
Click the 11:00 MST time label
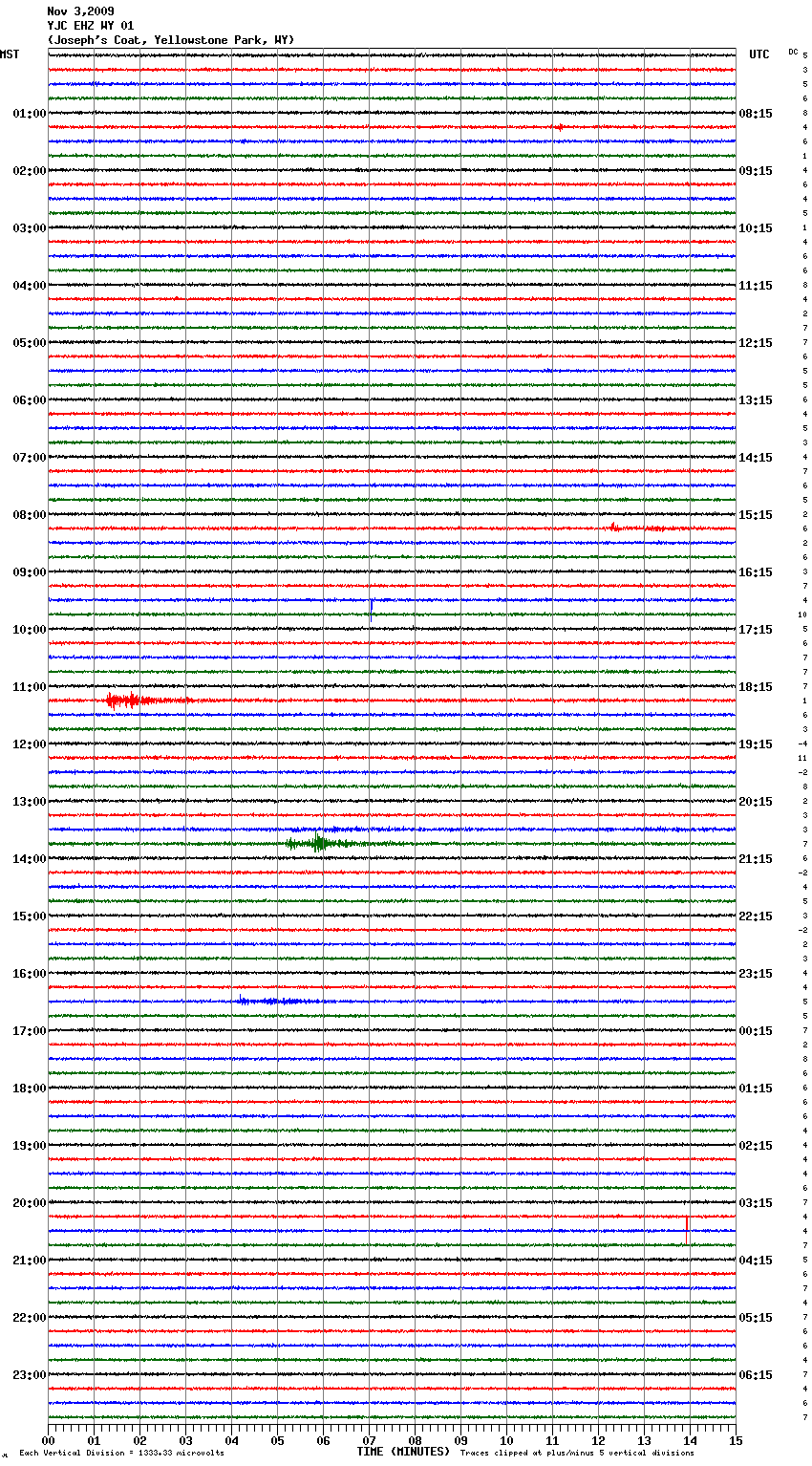(30, 687)
